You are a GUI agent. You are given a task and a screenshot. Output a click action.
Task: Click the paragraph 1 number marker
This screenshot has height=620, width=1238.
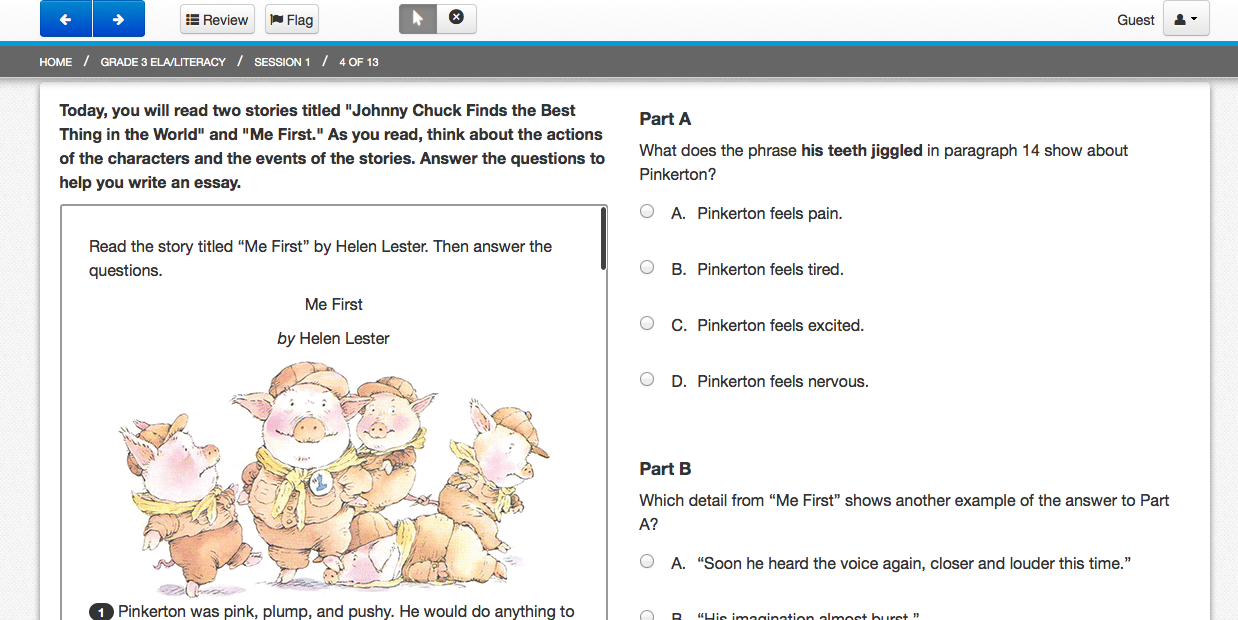(x=100, y=611)
